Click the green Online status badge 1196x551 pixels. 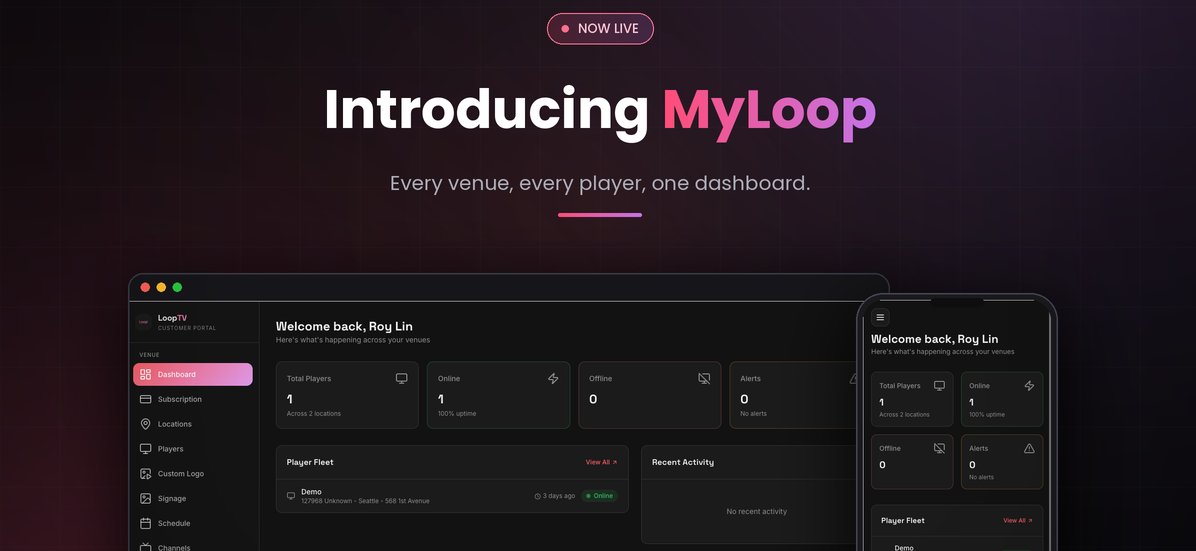[x=600, y=496]
